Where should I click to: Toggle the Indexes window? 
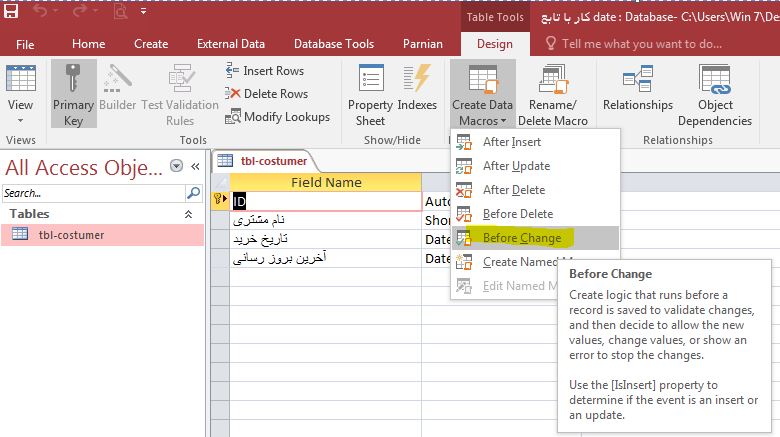pos(417,87)
